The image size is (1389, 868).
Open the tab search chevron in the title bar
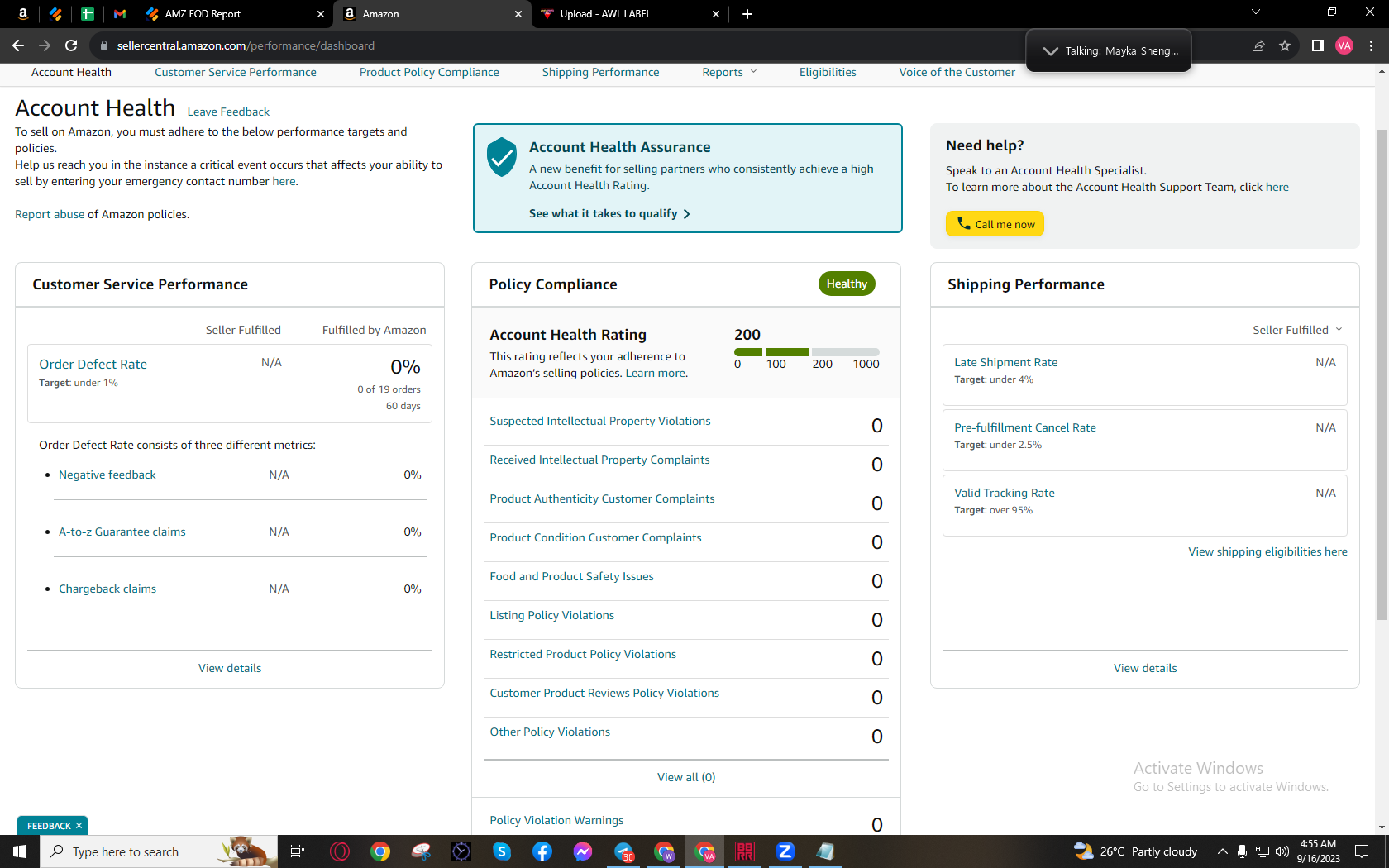point(1256,12)
